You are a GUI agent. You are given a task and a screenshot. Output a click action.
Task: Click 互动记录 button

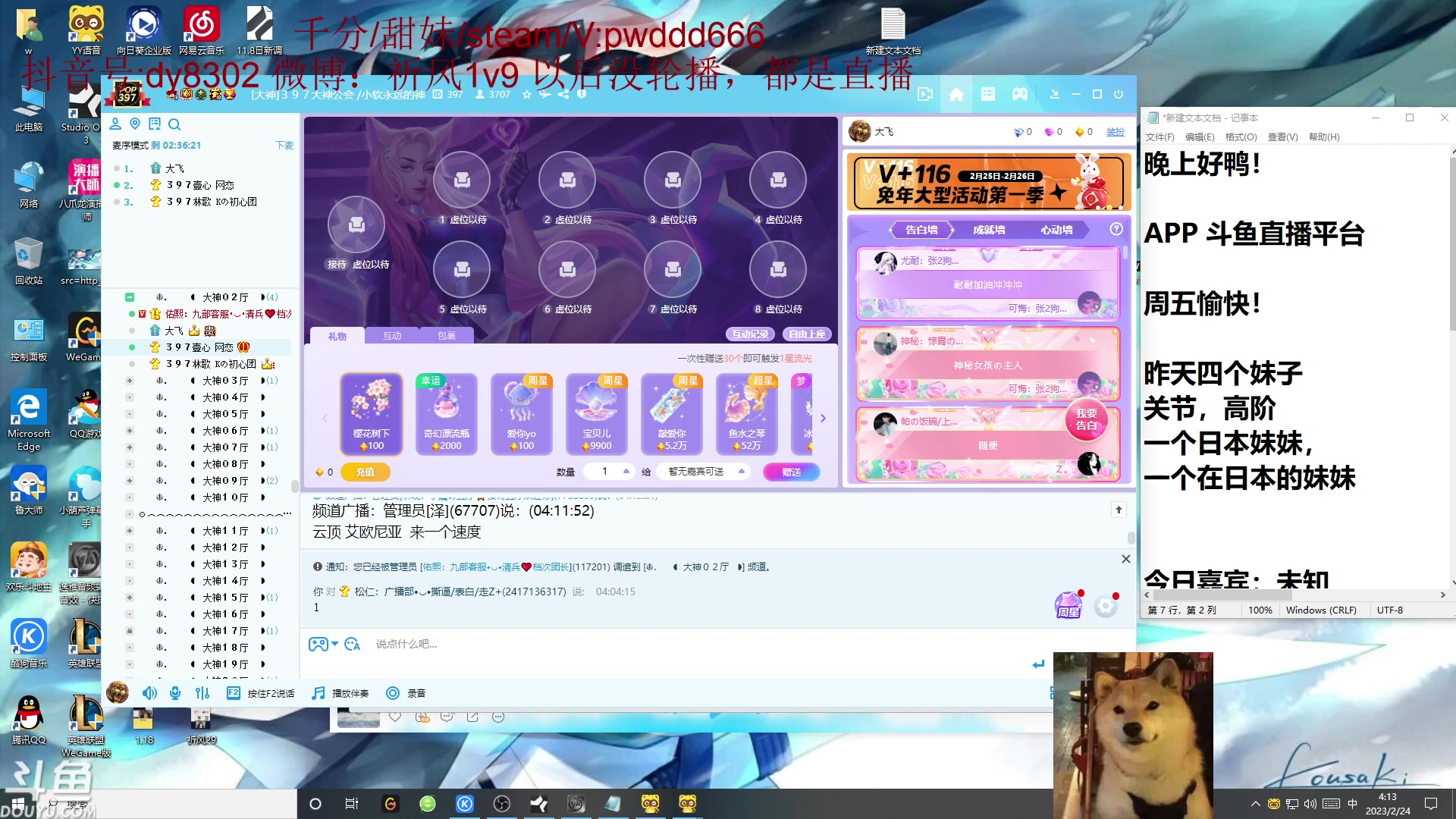point(750,334)
